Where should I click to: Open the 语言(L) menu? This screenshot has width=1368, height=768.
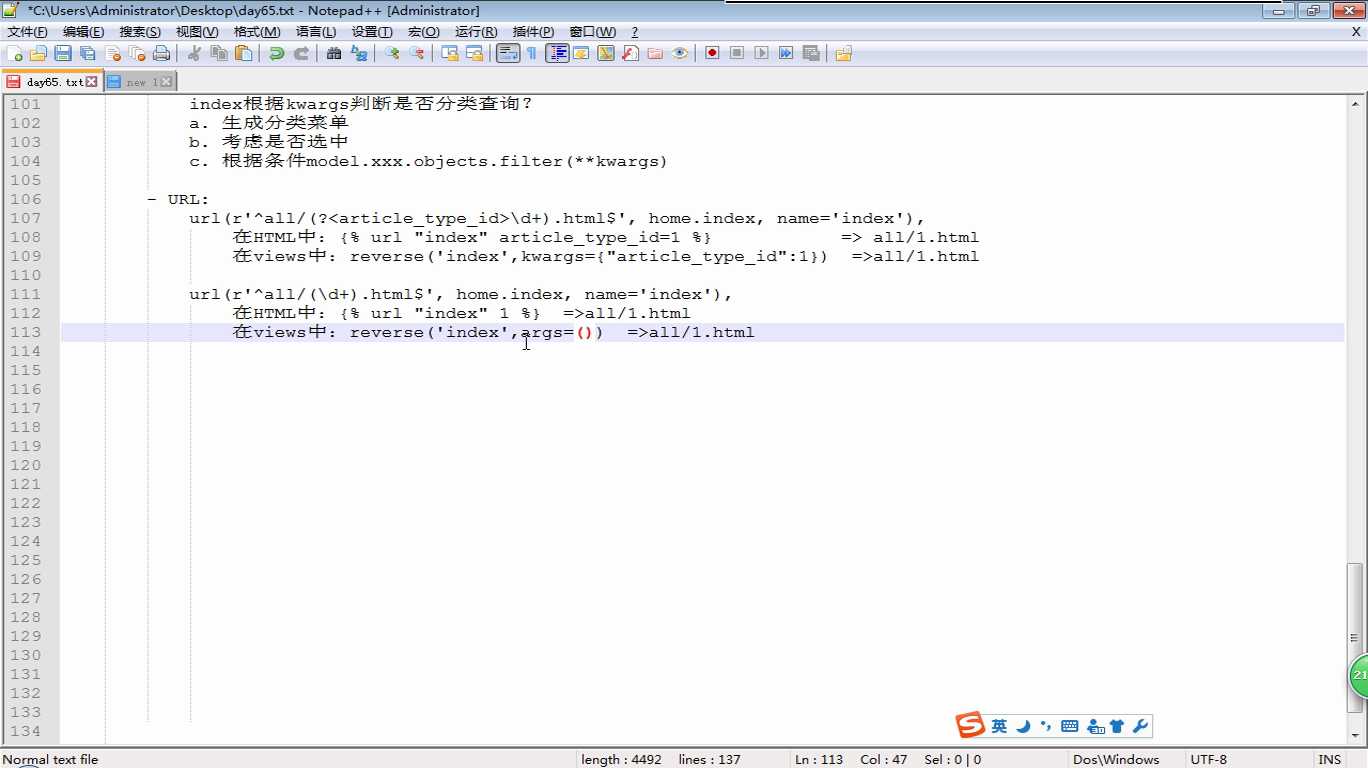316,32
